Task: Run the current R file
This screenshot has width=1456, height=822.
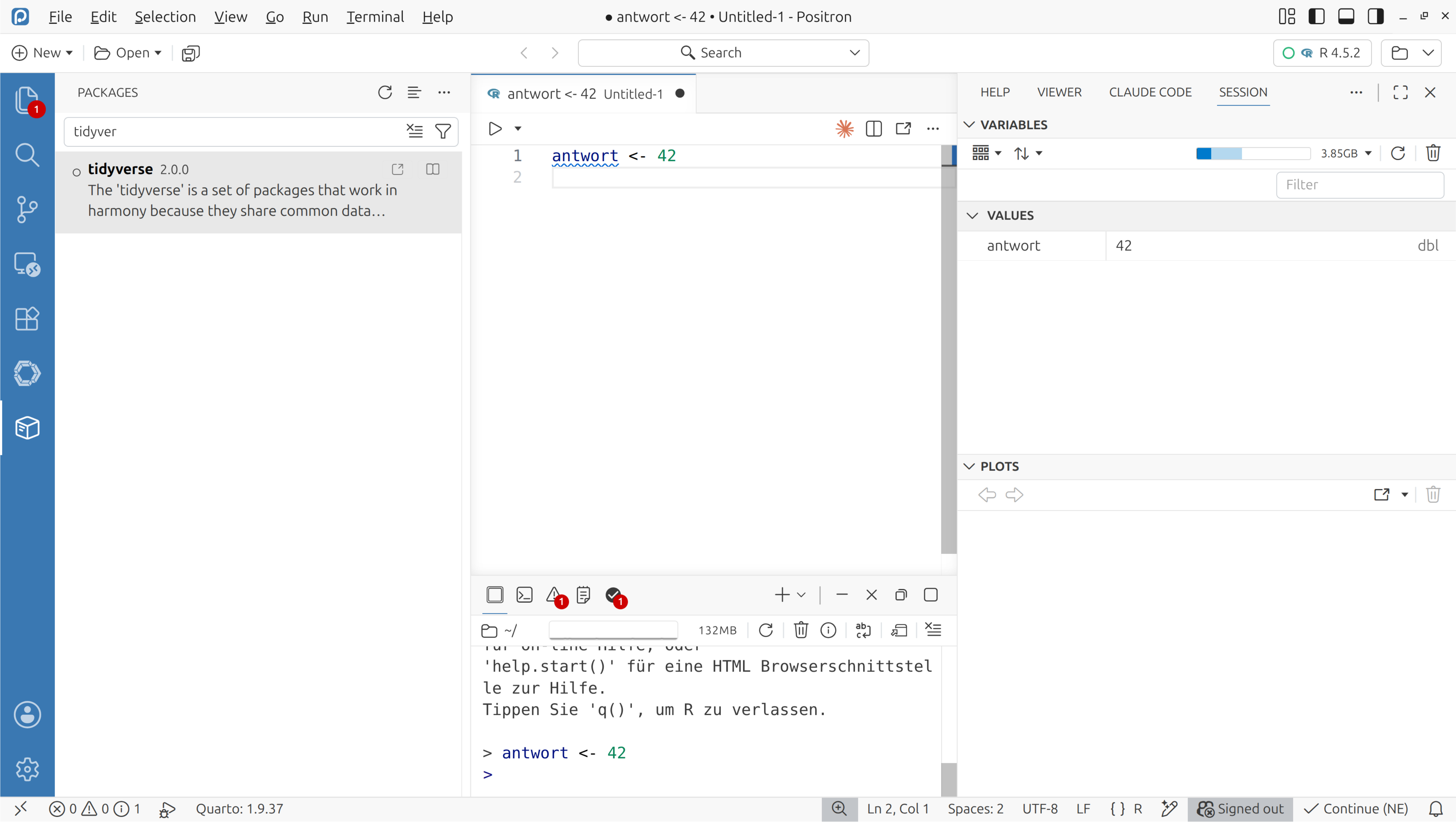Action: pyautogui.click(x=495, y=129)
